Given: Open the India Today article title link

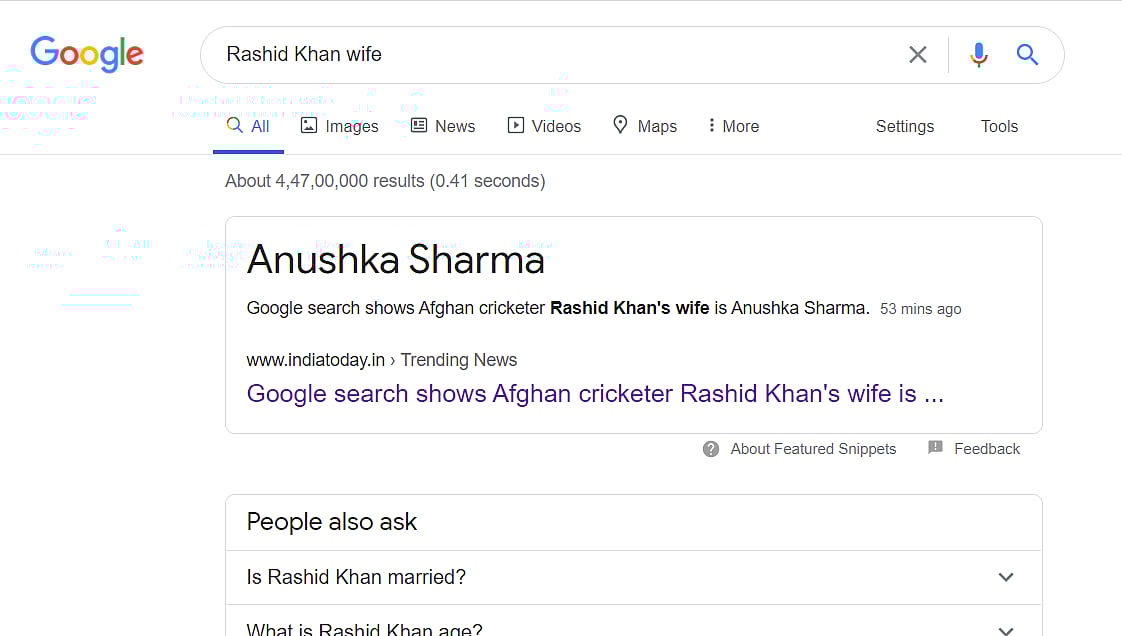Looking at the screenshot, I should (595, 393).
